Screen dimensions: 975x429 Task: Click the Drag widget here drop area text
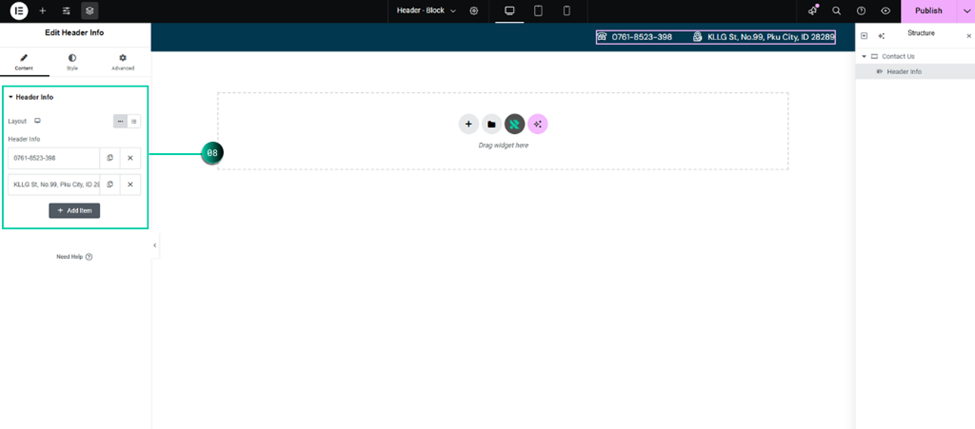(503, 145)
